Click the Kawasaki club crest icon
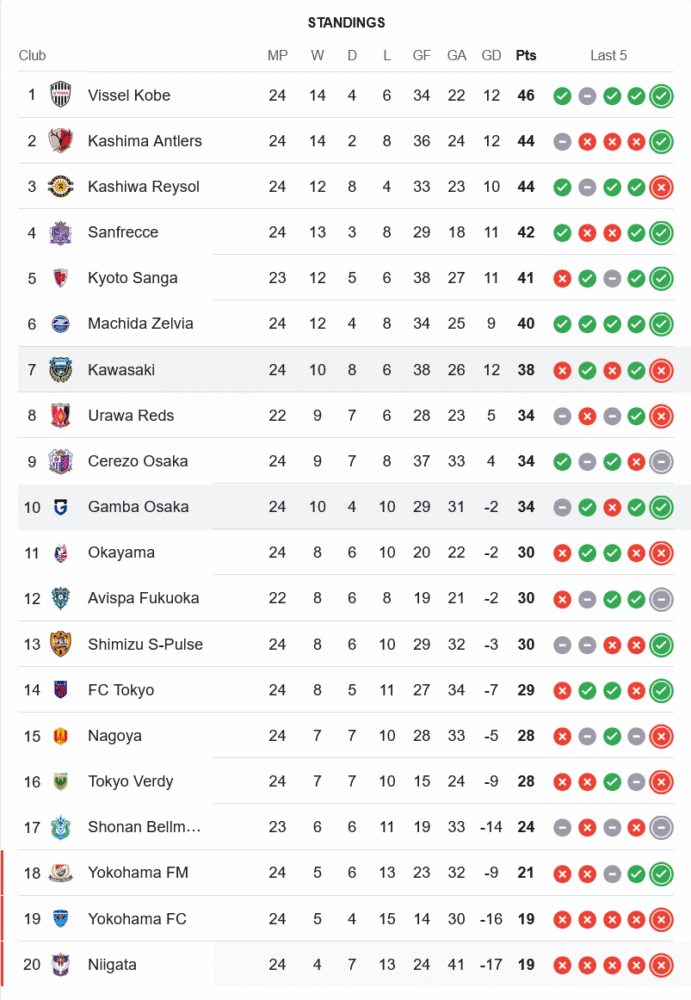 61,370
